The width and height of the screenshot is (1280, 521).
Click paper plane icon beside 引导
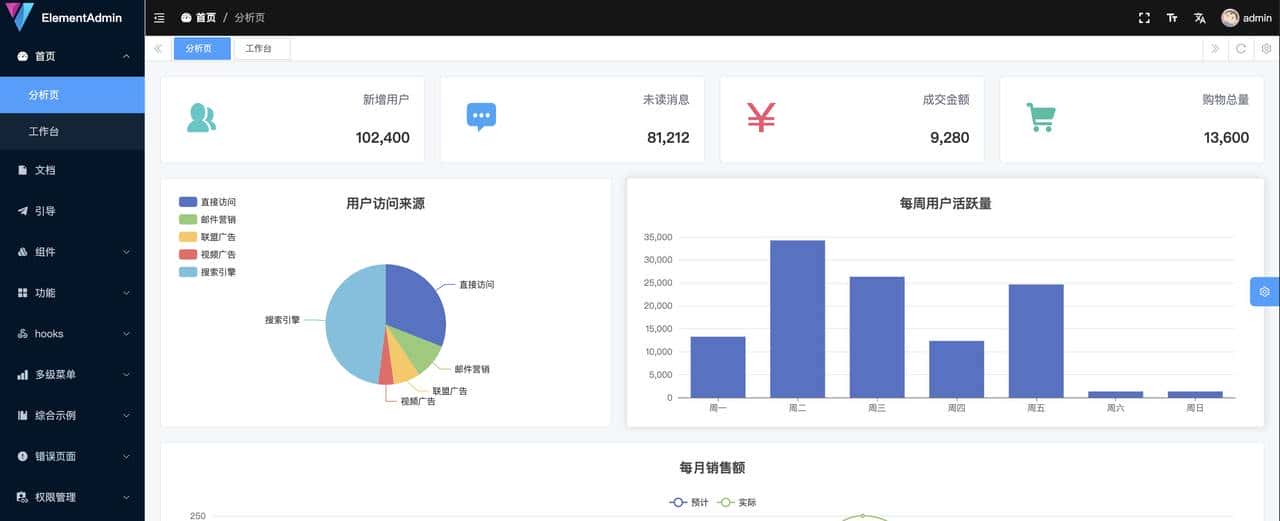23,211
